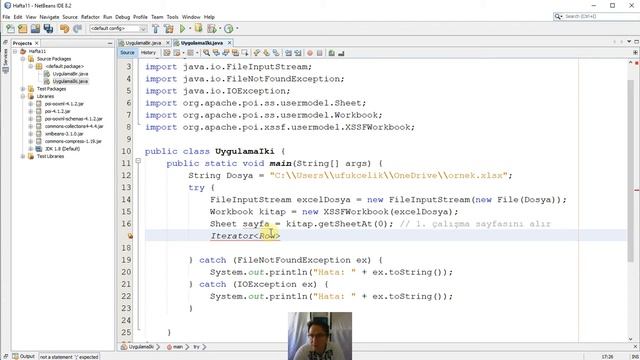The width and height of the screenshot is (640, 360).
Task: Open the <default config> configuration dropdown
Action: pos(118,29)
